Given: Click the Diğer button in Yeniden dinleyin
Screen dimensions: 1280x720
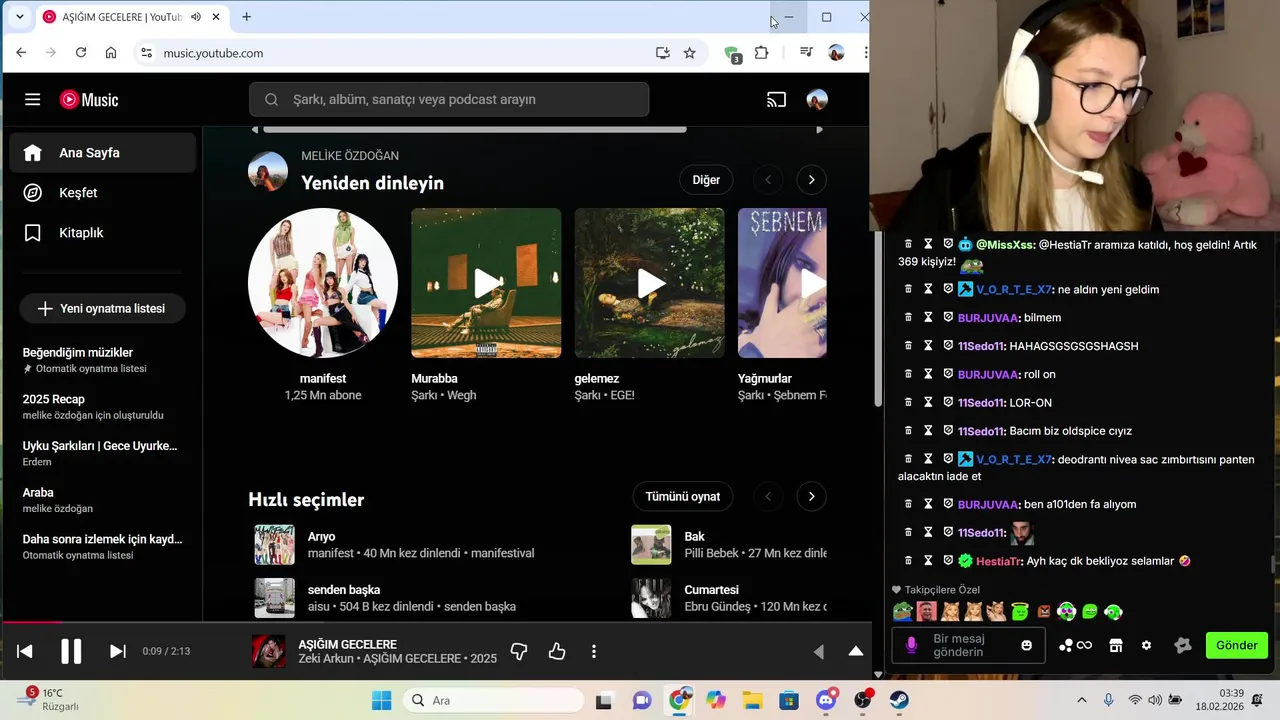Looking at the screenshot, I should [706, 180].
